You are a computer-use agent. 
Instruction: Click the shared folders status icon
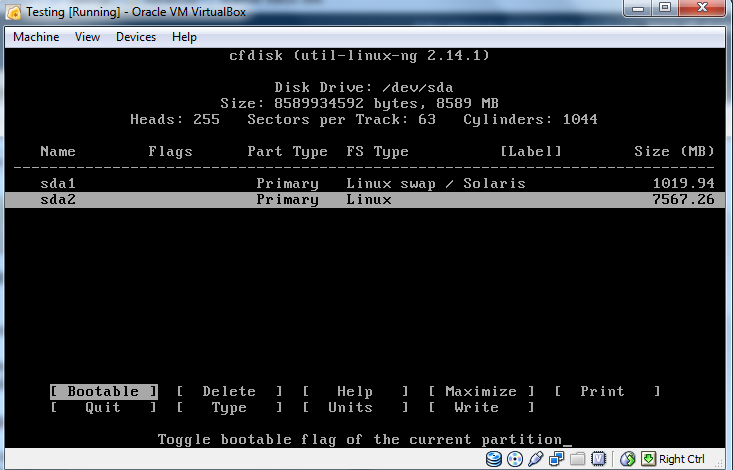[x=577, y=459]
